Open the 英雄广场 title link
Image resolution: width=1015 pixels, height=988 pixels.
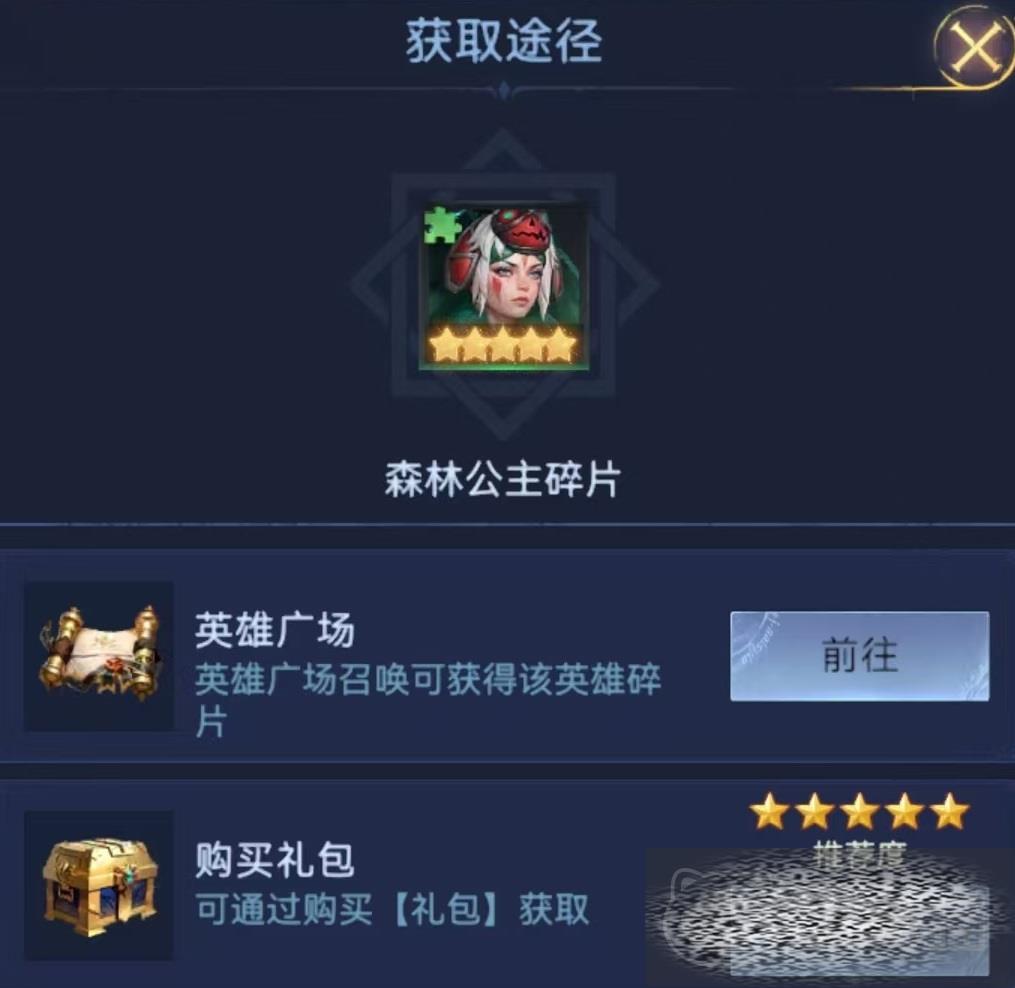[274, 629]
